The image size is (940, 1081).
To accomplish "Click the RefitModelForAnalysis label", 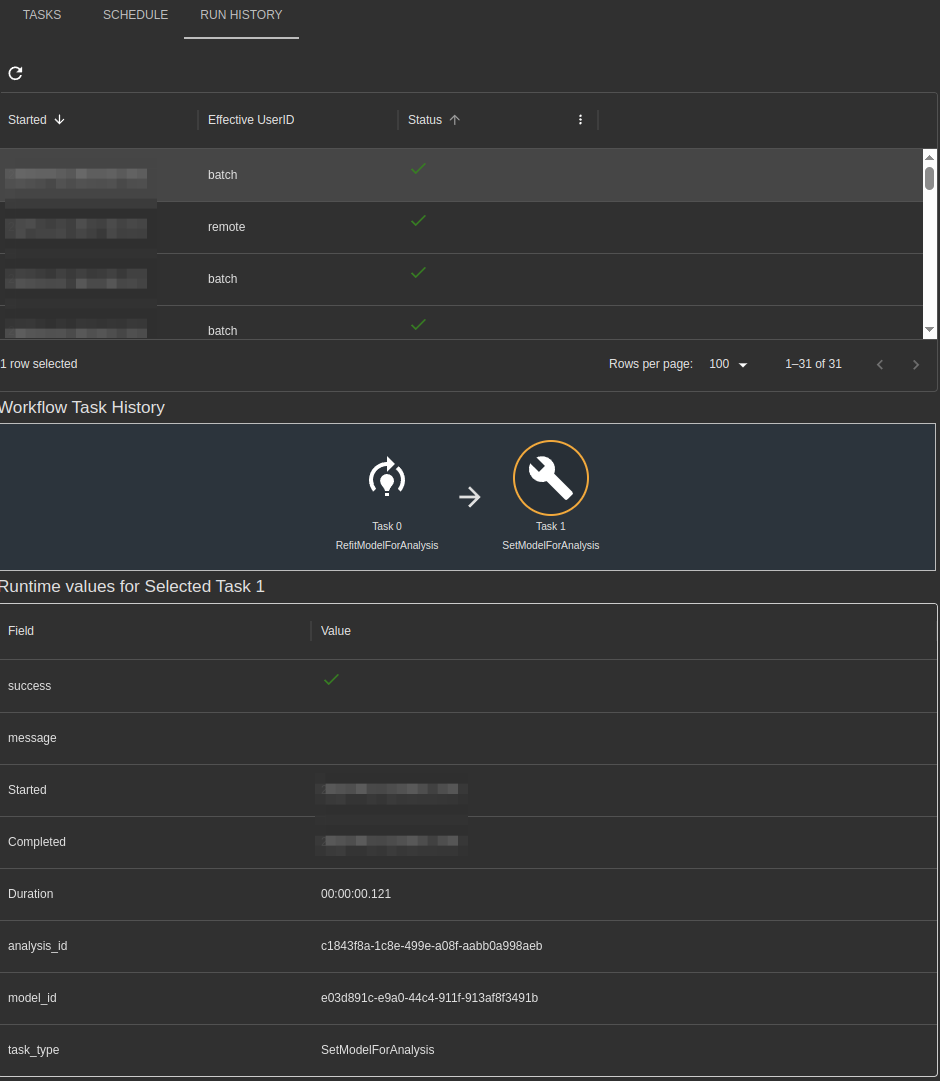I will click(387, 545).
